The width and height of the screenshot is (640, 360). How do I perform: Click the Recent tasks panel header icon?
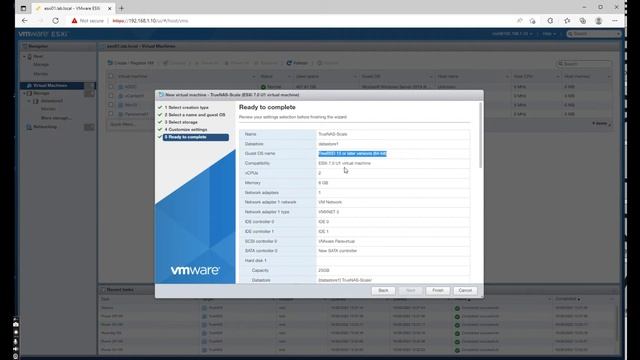pos(103,290)
